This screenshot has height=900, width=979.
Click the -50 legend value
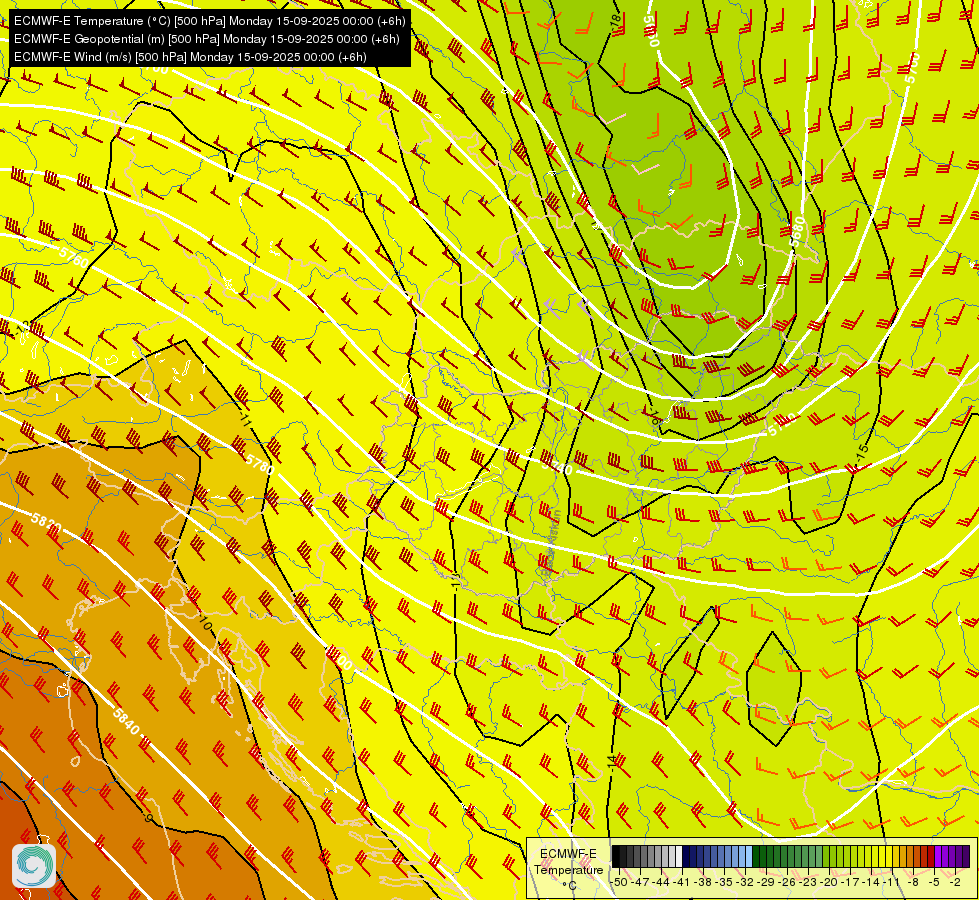tap(619, 883)
